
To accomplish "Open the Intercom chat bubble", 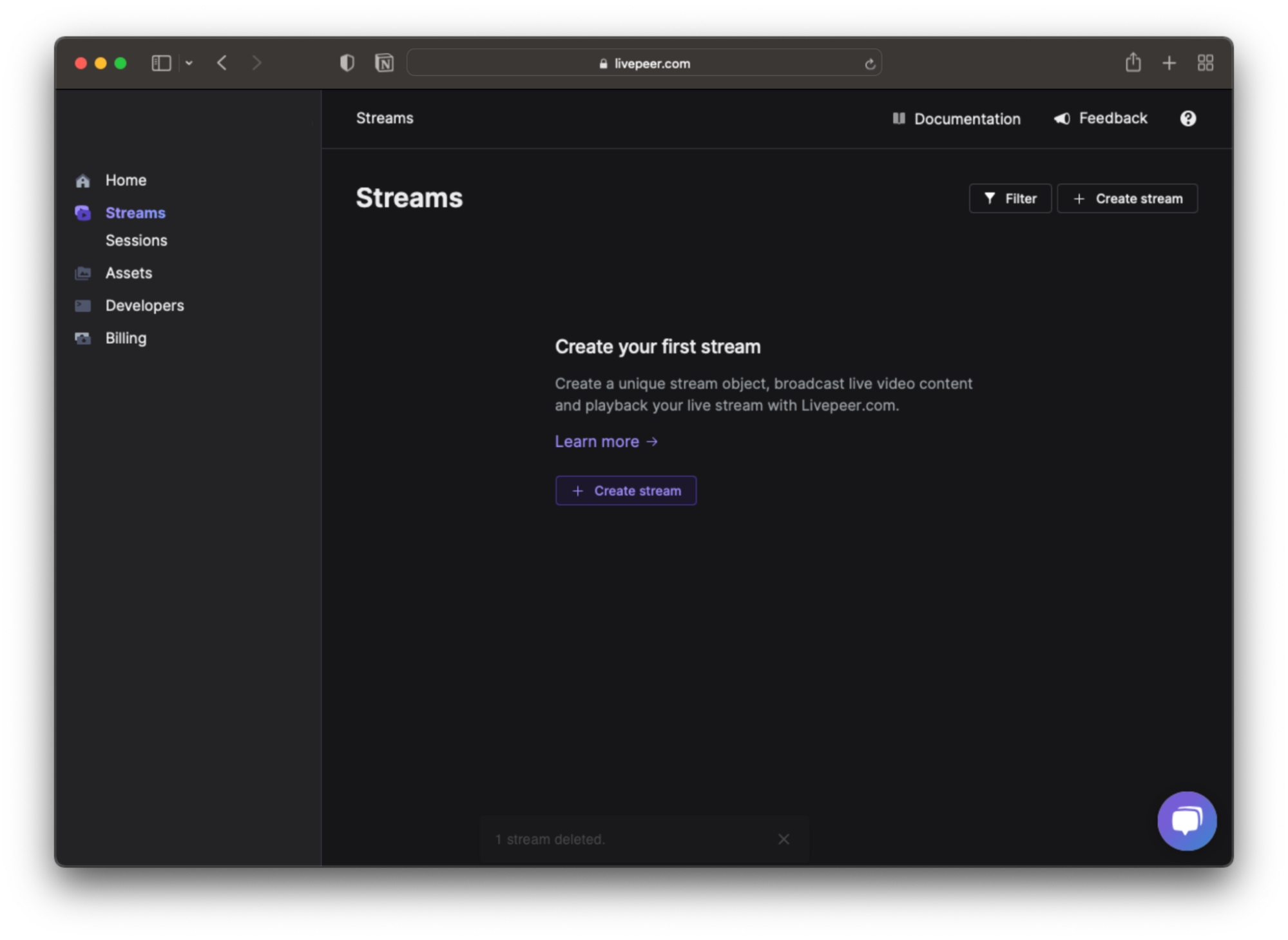I will (x=1186, y=820).
